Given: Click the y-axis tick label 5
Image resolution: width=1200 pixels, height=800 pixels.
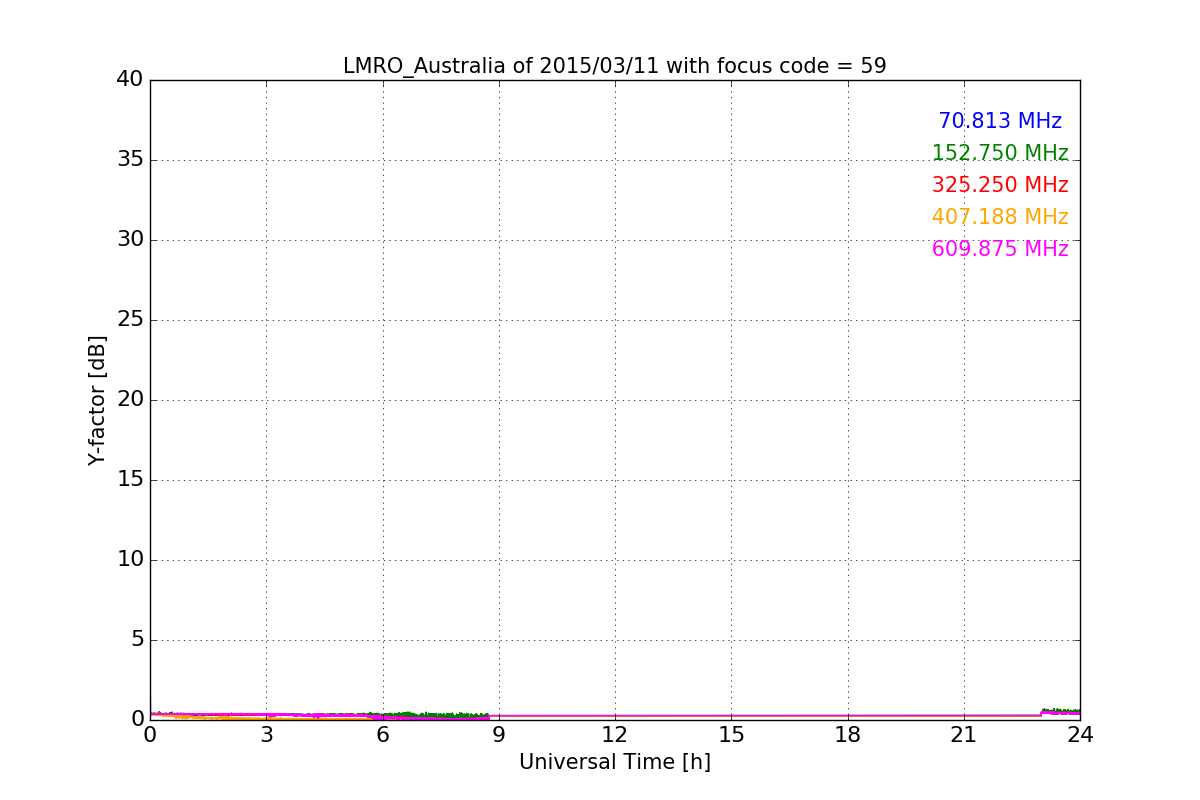Looking at the screenshot, I should click(x=137, y=640).
